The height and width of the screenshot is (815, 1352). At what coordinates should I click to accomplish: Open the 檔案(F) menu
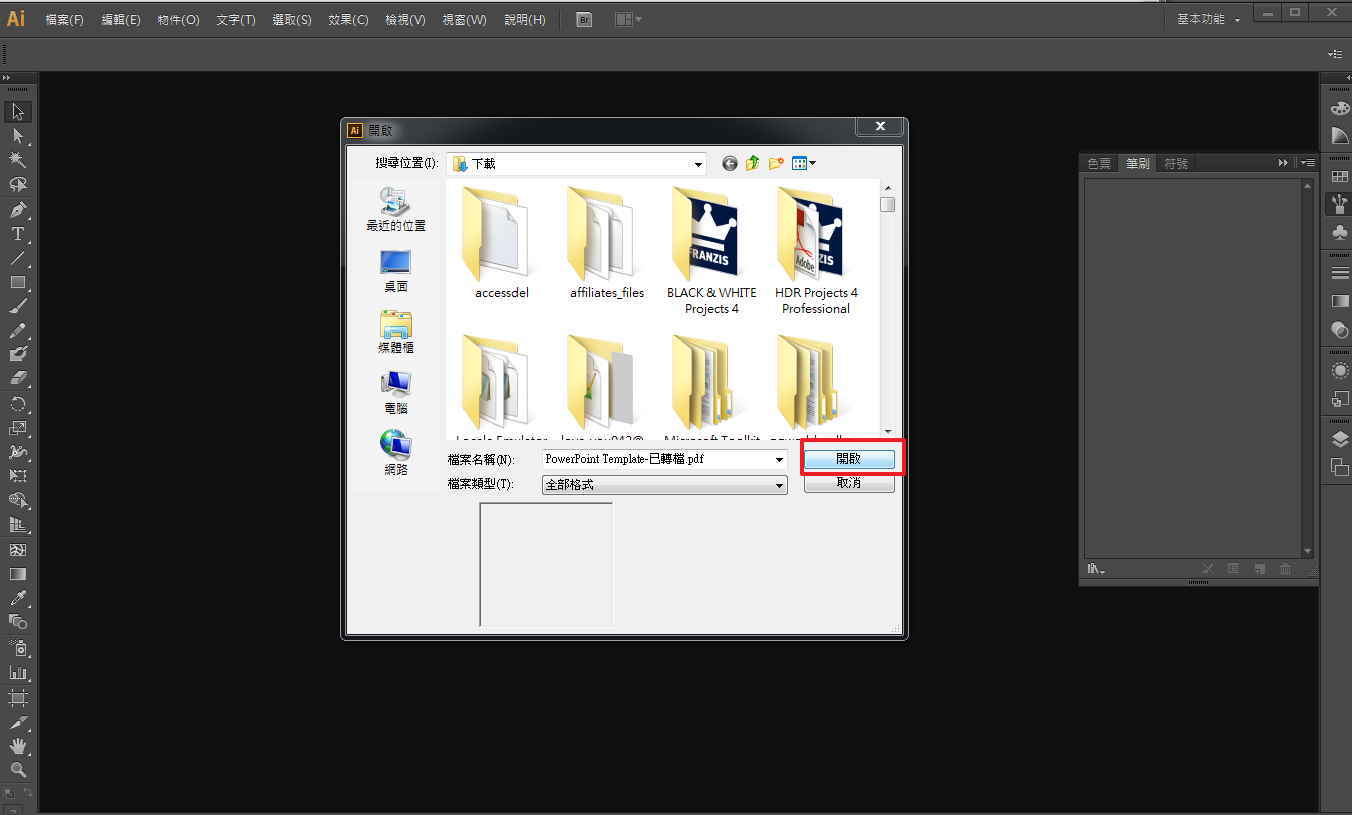point(64,20)
